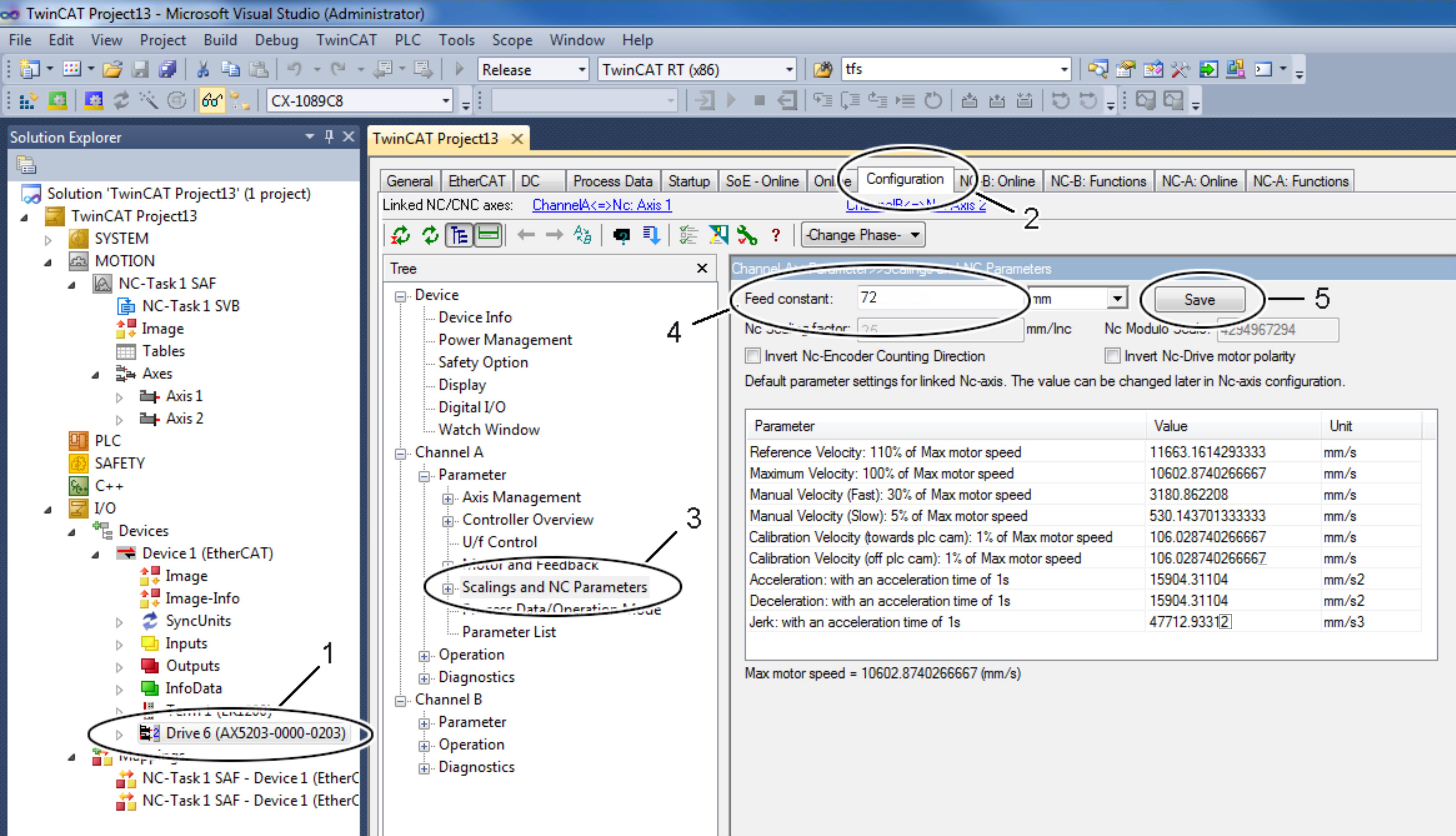Click the black device-identify question icon
This screenshot has height=836, width=1456.
[621, 235]
